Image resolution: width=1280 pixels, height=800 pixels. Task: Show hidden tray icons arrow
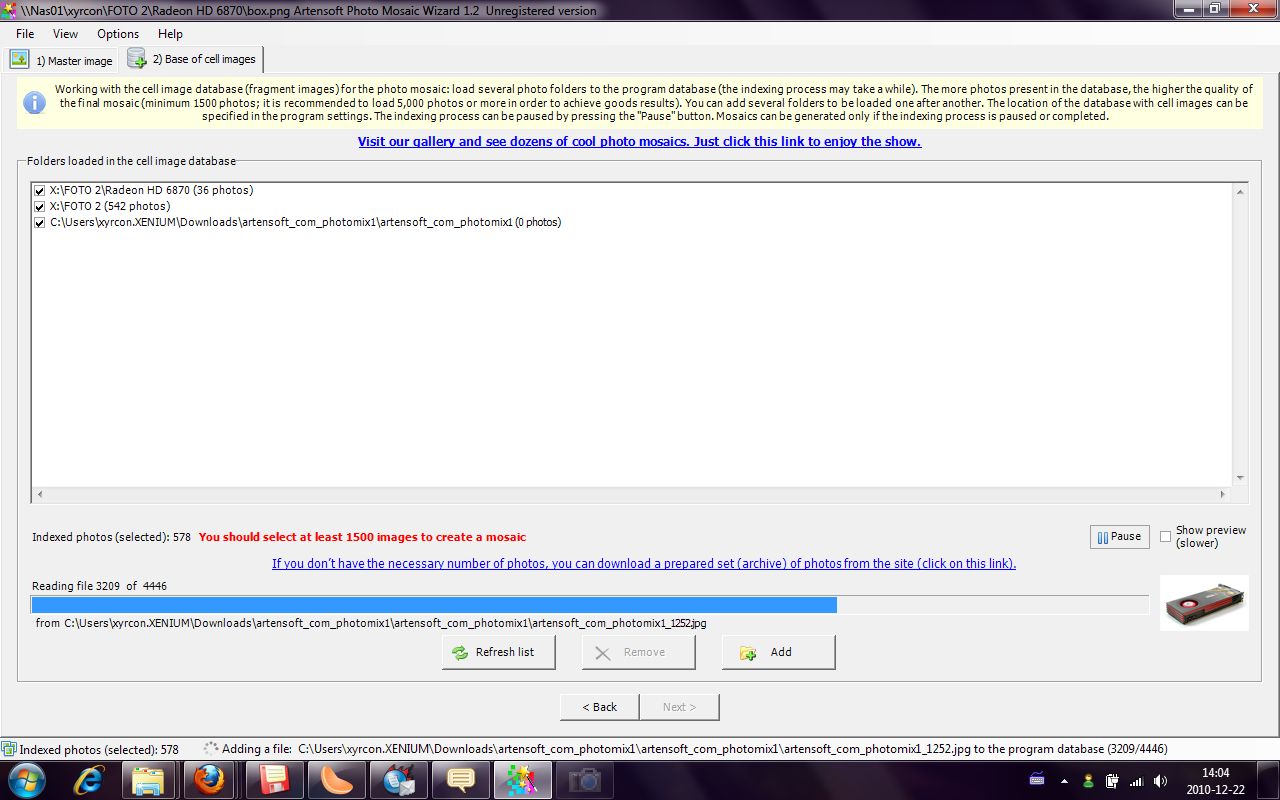1064,781
